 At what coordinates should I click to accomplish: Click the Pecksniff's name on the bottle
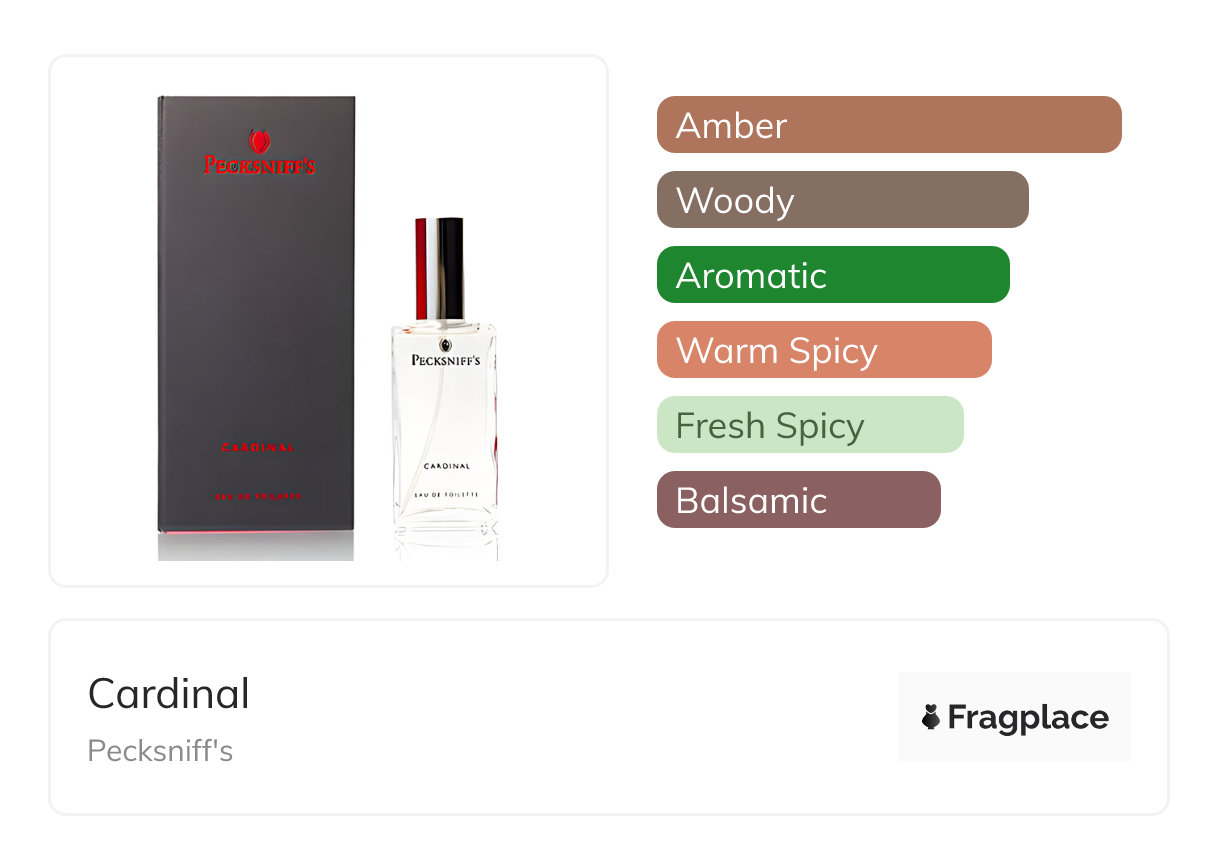point(446,359)
